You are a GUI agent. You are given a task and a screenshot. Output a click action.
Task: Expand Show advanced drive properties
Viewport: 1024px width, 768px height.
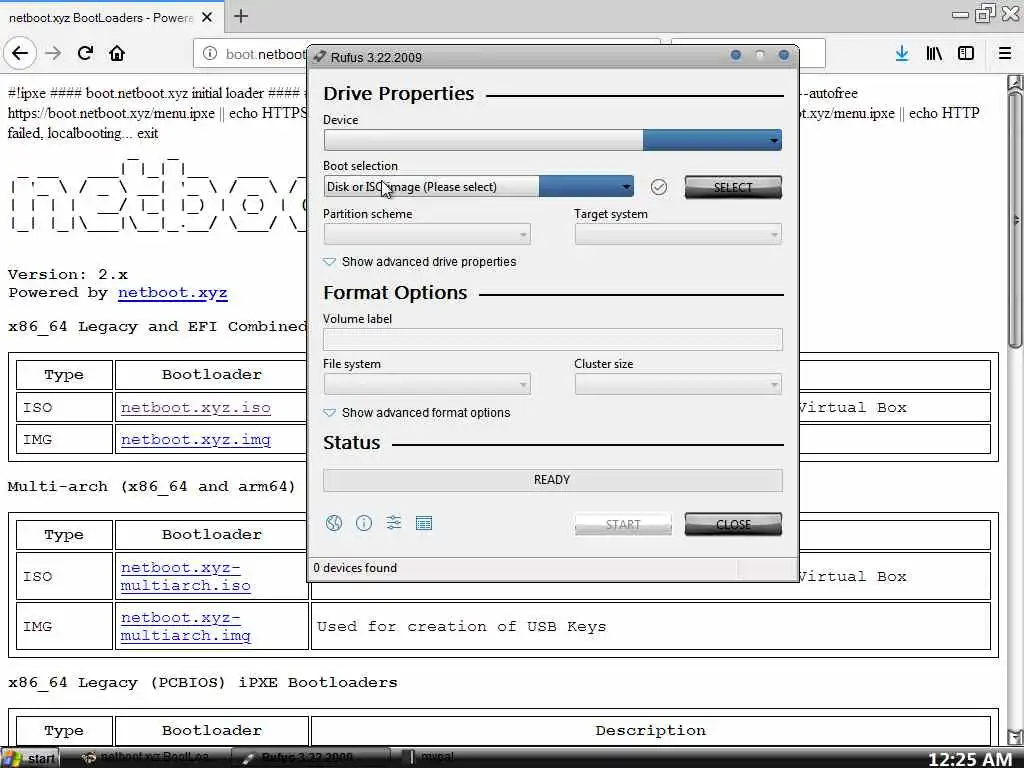420,262
